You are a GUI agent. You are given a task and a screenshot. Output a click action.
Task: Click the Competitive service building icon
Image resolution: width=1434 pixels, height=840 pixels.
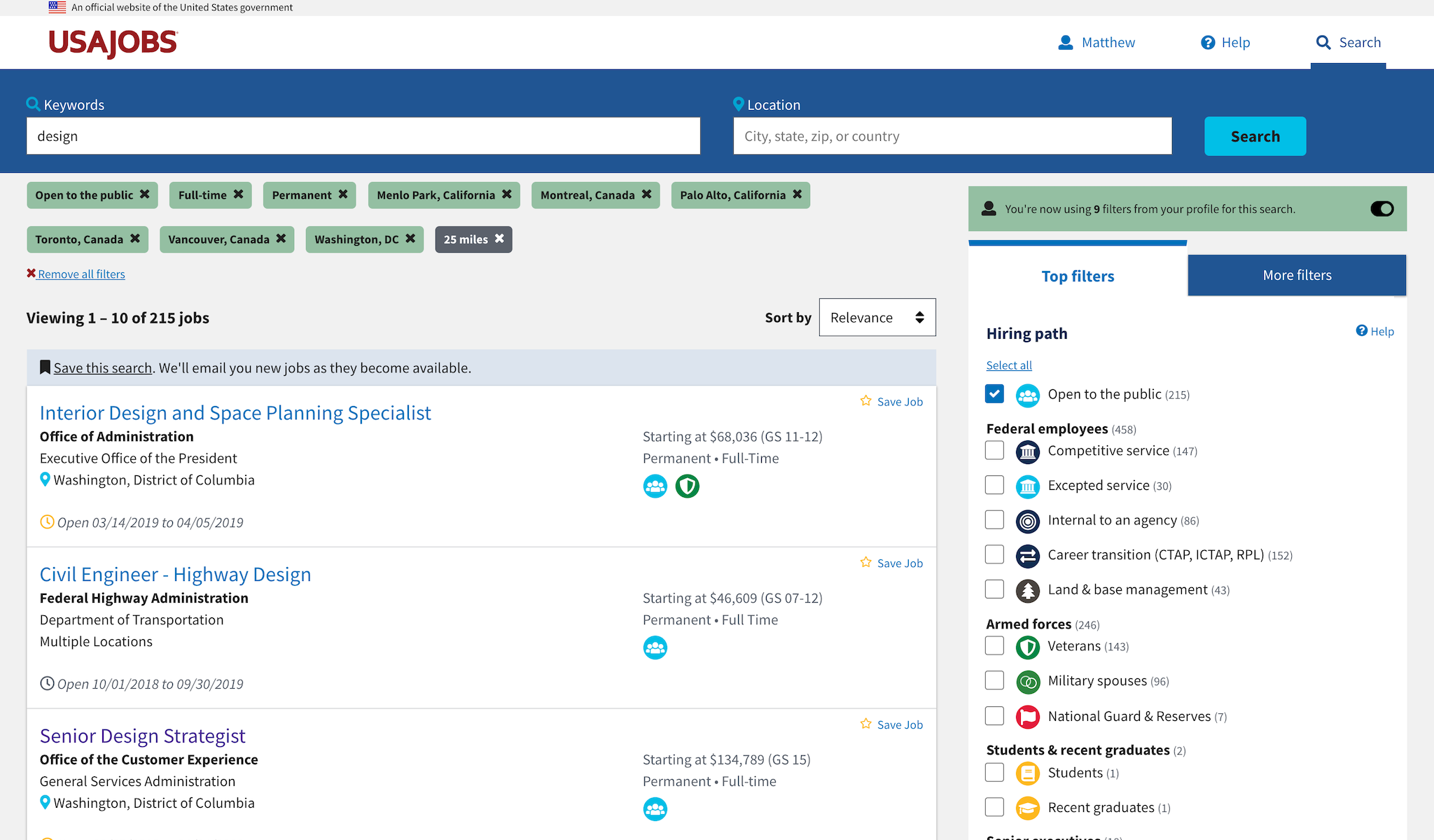(x=1028, y=451)
